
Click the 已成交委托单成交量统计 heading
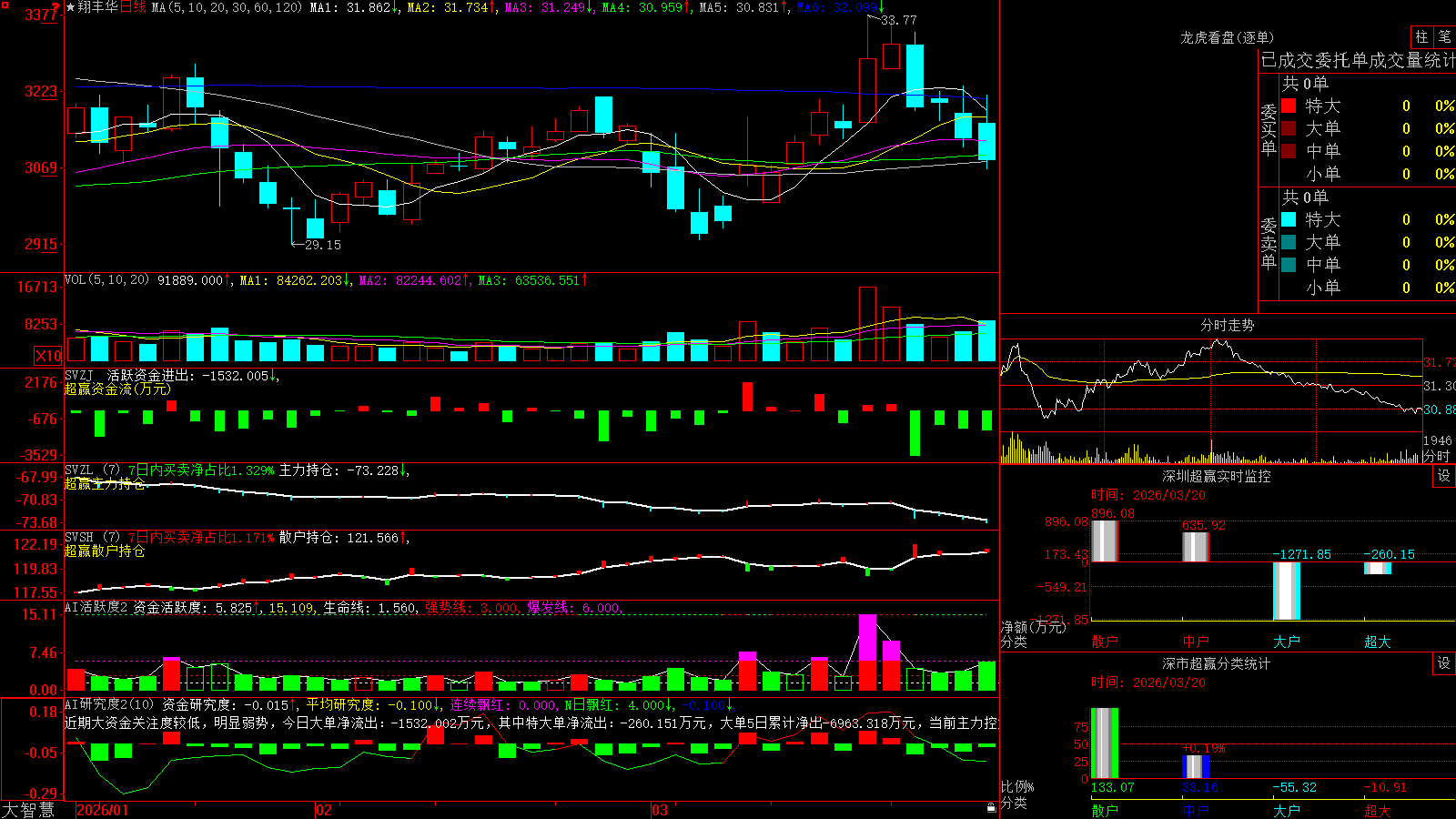pyautogui.click(x=1359, y=60)
